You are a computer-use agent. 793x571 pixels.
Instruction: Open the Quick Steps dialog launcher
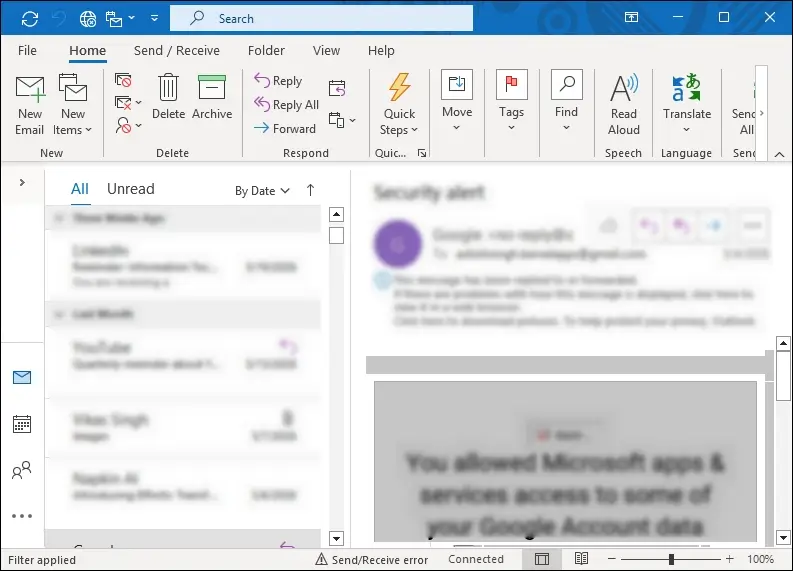tap(422, 153)
